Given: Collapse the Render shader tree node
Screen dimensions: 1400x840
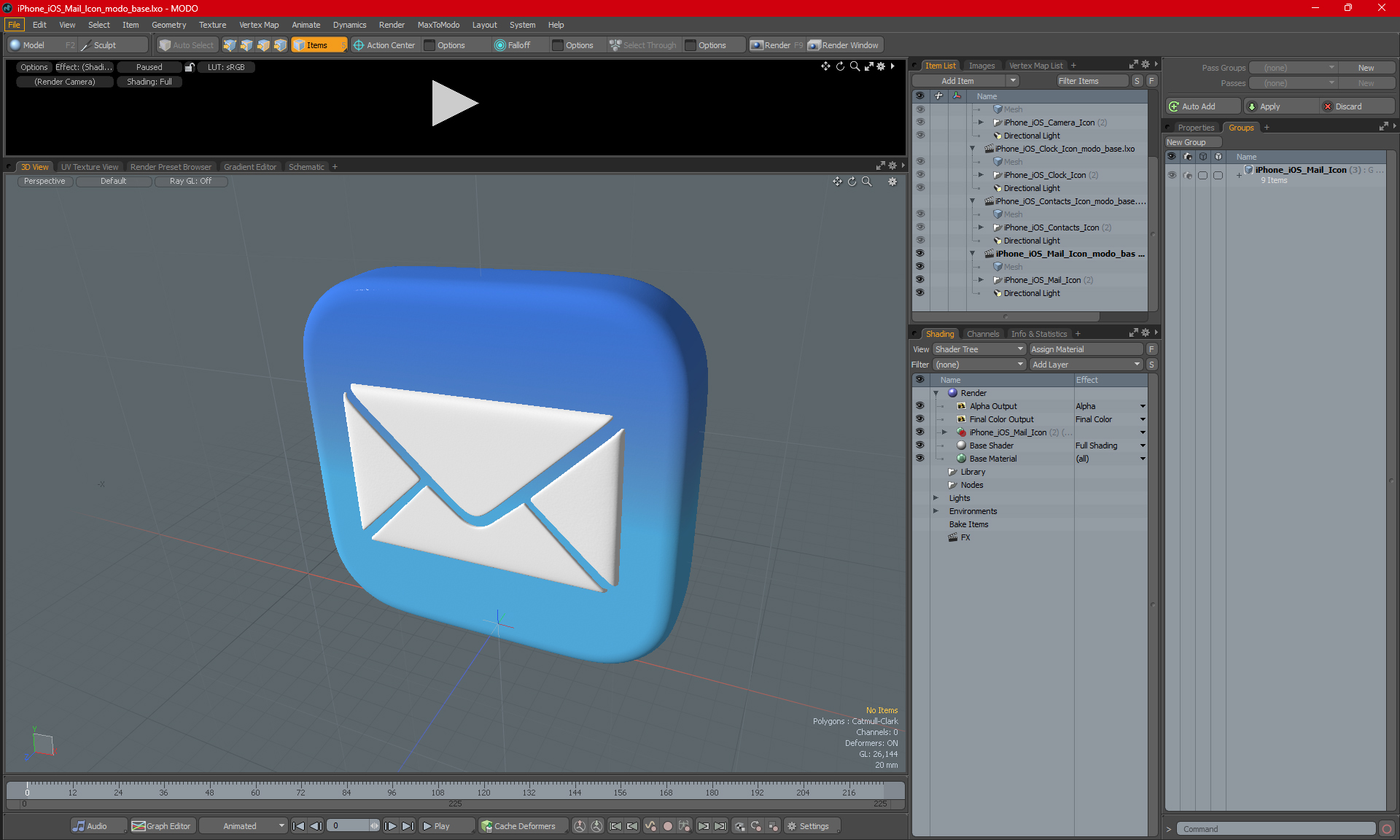Looking at the screenshot, I should click(x=936, y=393).
